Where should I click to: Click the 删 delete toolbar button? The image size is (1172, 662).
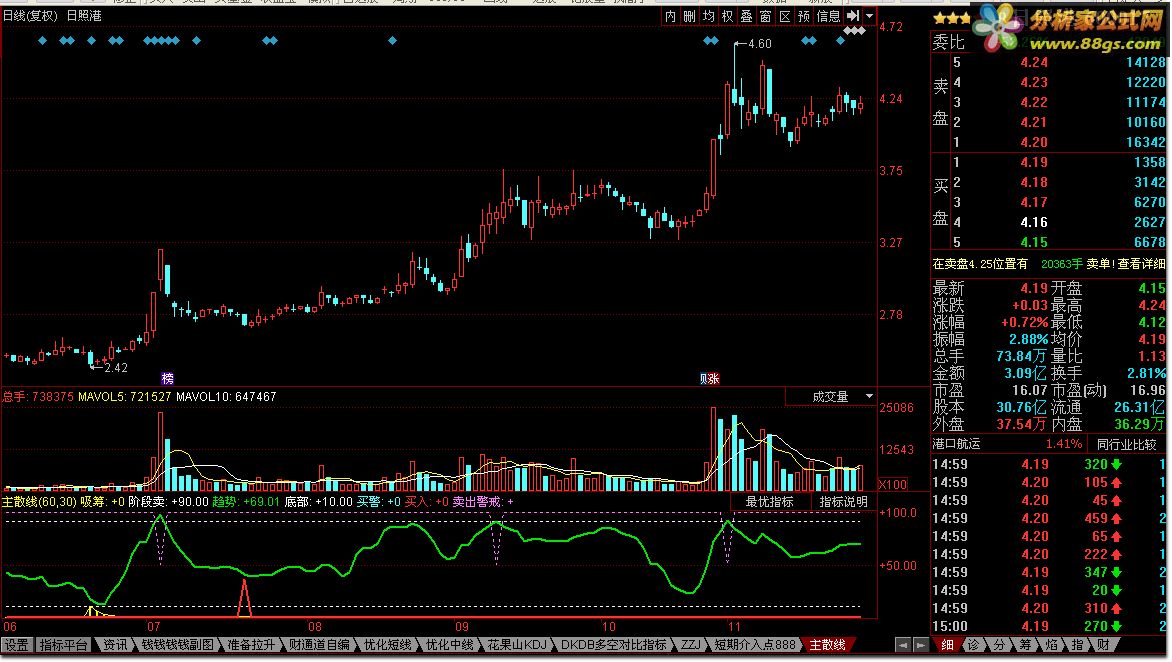pos(689,16)
